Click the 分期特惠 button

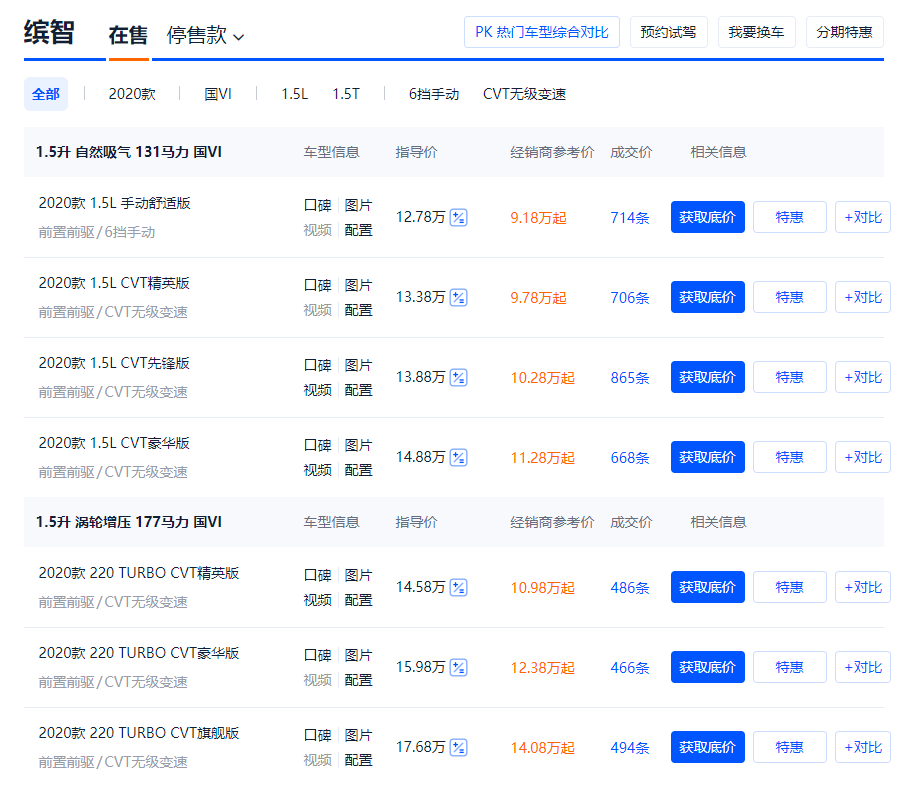tap(845, 32)
